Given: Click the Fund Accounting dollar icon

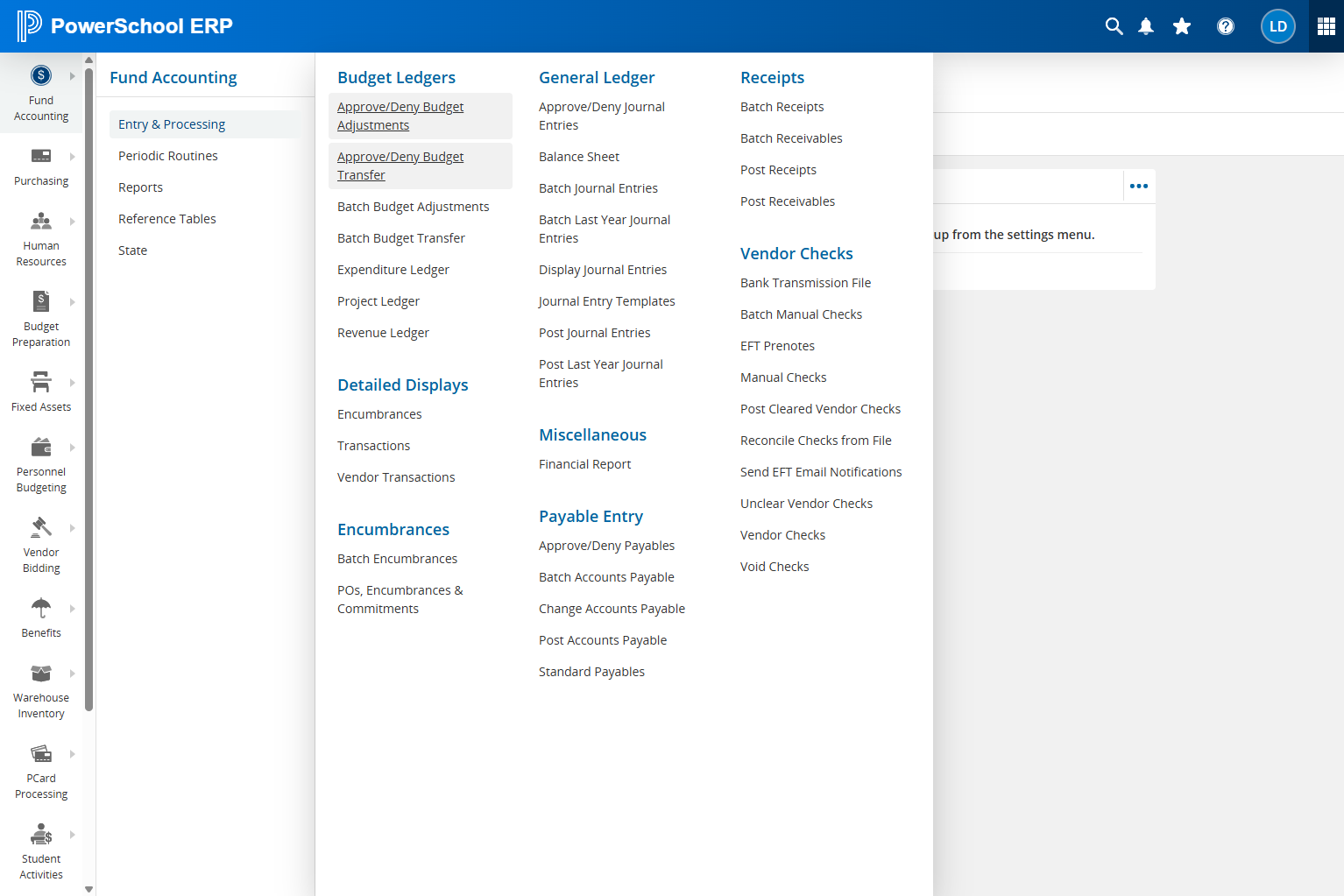Looking at the screenshot, I should 41,75.
